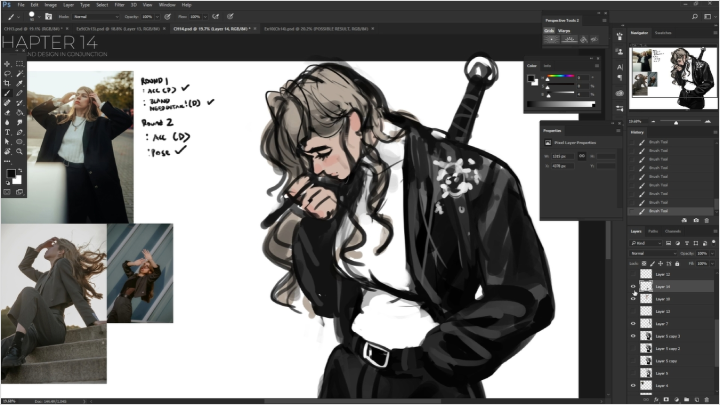Select the Crop tool
Screen dimensions: 720x405
coord(7,83)
